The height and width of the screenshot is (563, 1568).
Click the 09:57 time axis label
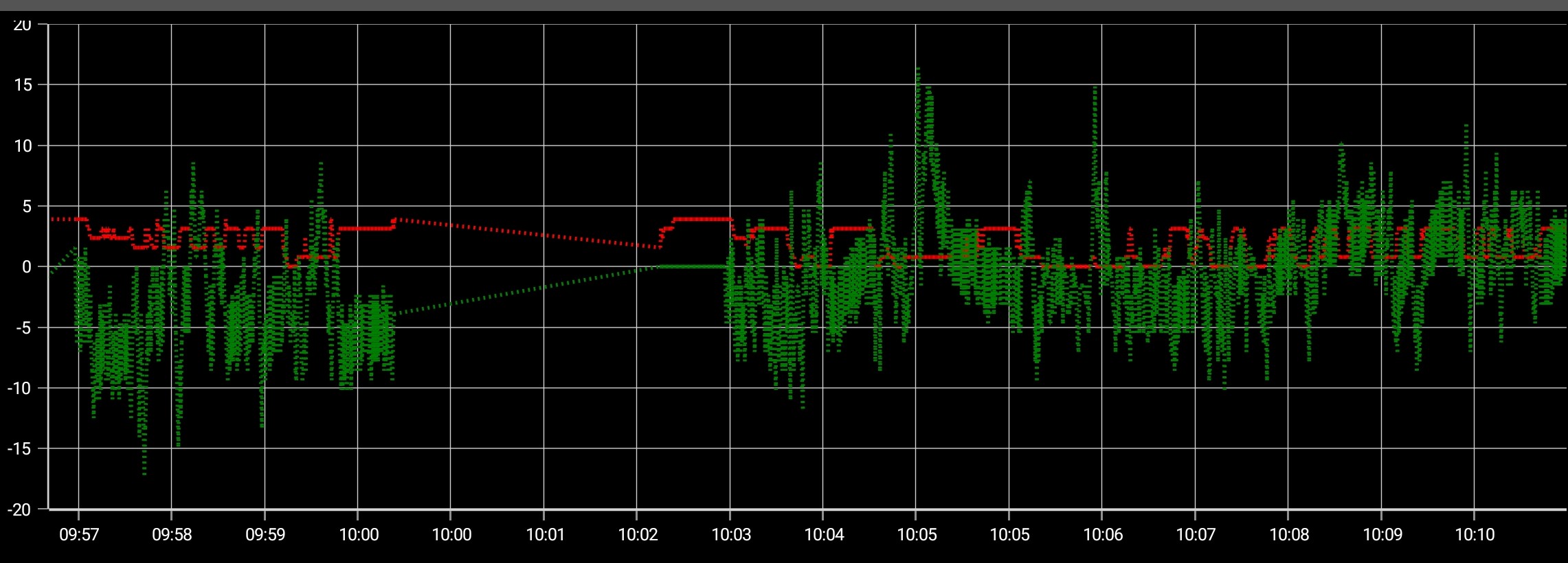79,535
